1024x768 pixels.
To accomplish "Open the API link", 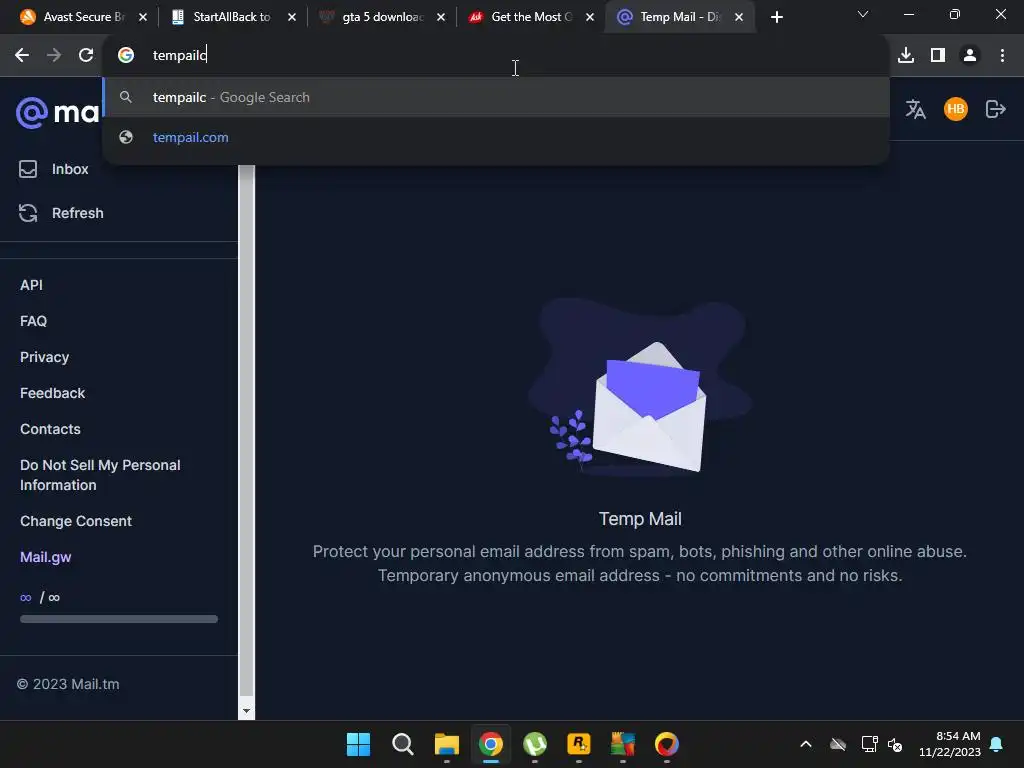I will pos(31,285).
